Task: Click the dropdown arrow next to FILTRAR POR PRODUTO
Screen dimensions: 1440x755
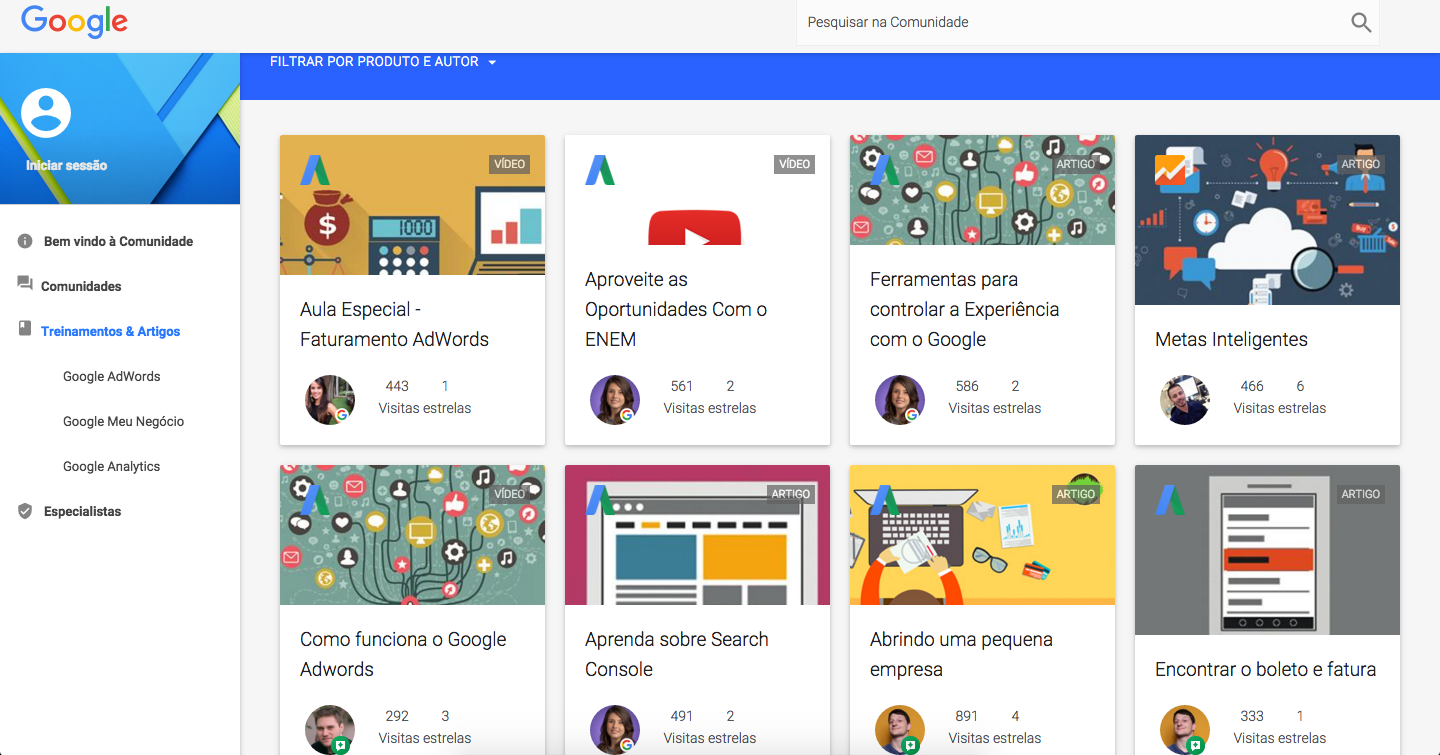Action: coord(492,62)
